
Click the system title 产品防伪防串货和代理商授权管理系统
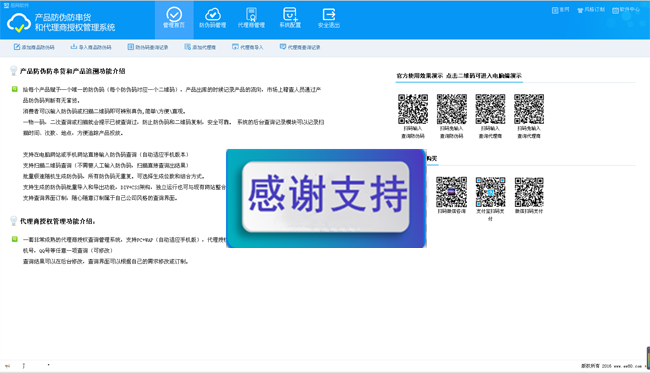pos(75,22)
